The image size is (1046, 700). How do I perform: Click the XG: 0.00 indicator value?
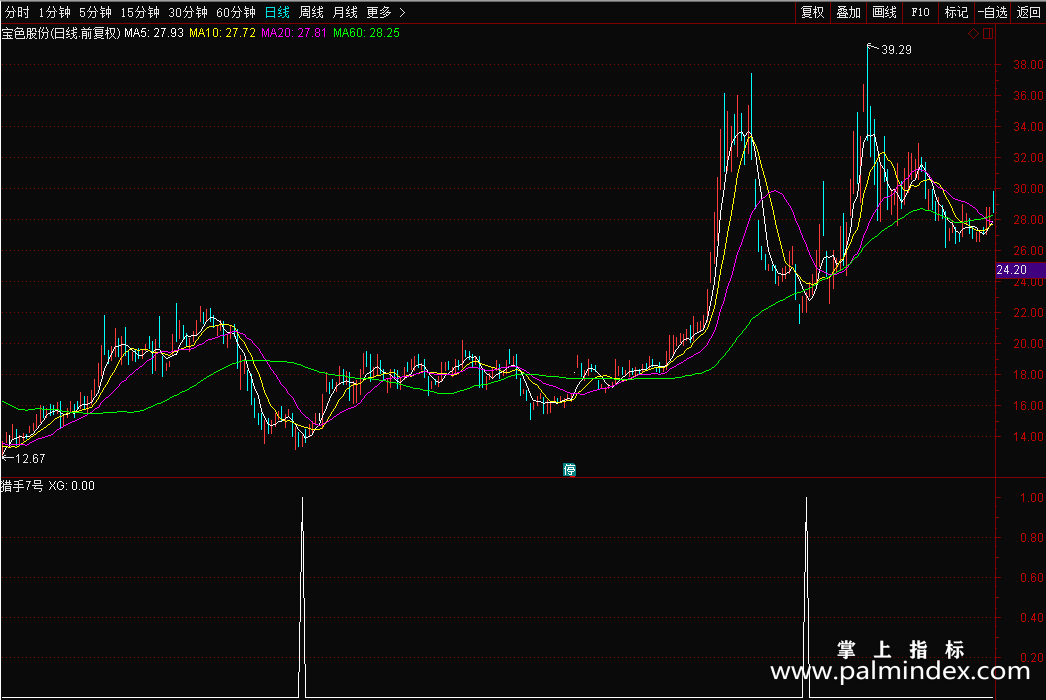click(71, 486)
